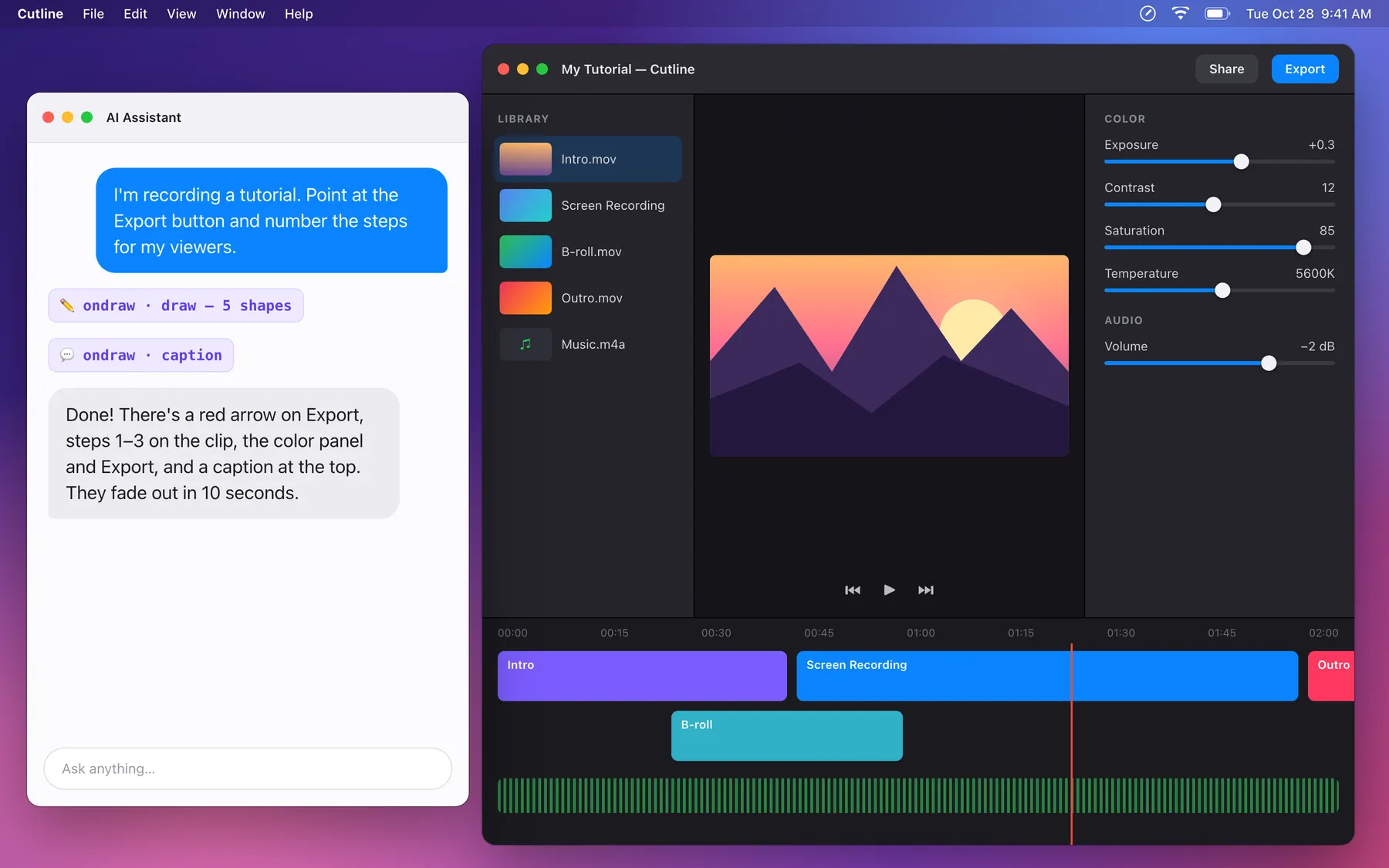The height and width of the screenshot is (868, 1389).
Task: Click the Contrast slider handle
Action: click(x=1213, y=204)
